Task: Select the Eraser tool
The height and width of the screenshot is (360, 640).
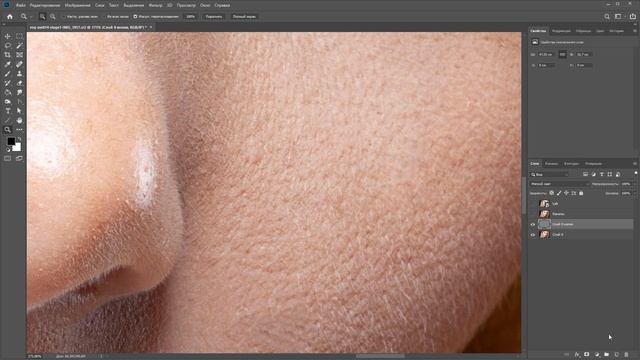Action: click(x=19, y=83)
